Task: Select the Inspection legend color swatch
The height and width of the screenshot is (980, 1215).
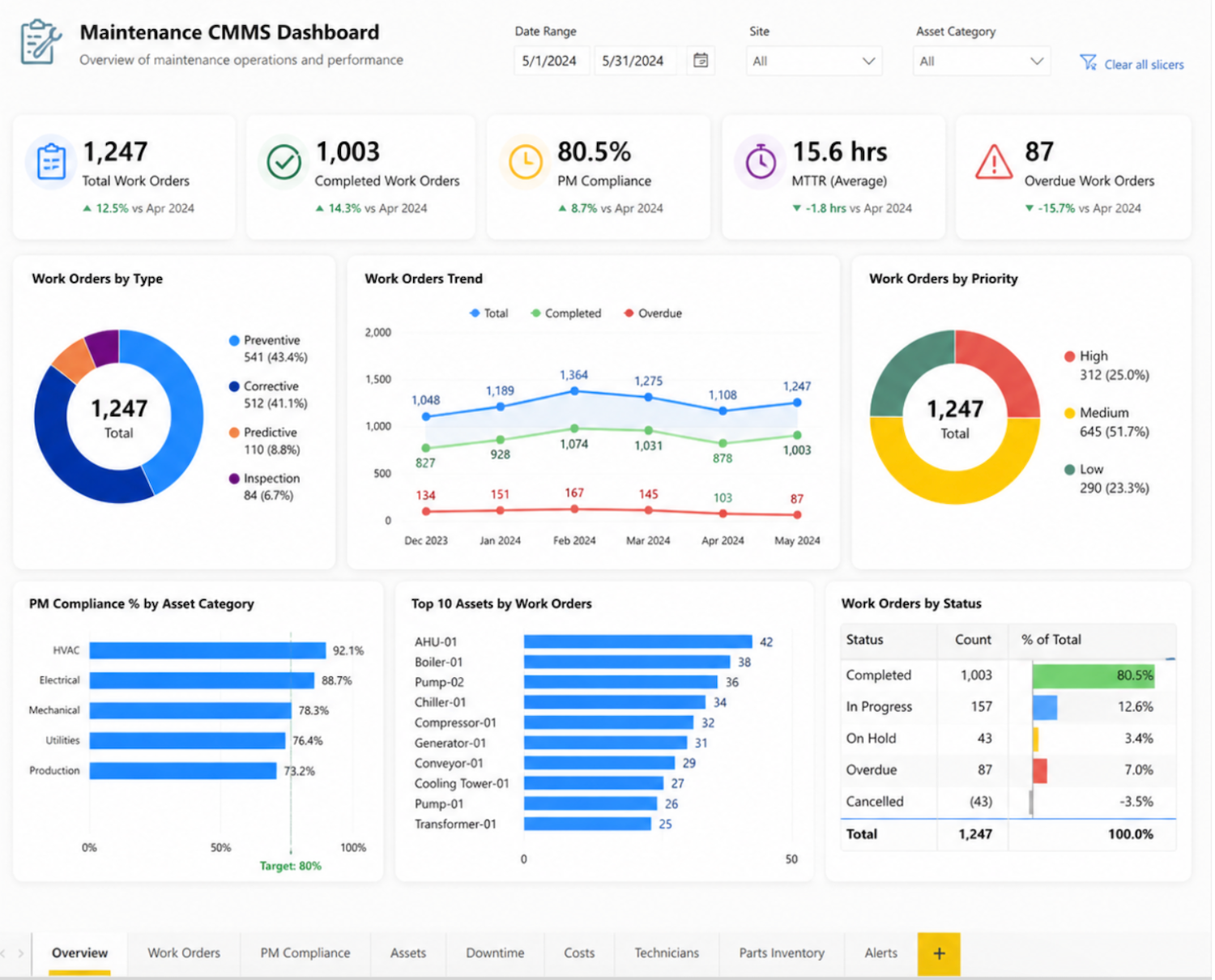Action: 234,479
